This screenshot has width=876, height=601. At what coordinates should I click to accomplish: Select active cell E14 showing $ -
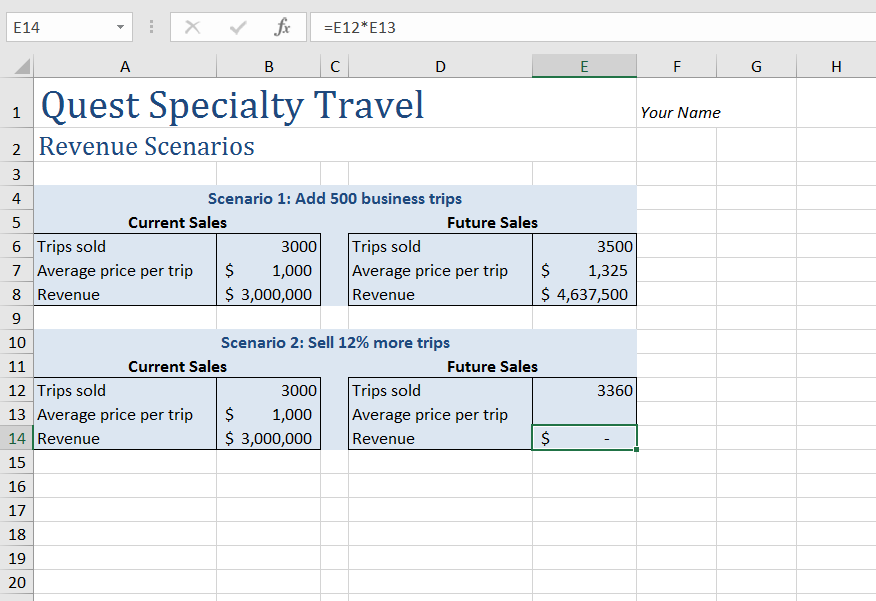click(584, 438)
